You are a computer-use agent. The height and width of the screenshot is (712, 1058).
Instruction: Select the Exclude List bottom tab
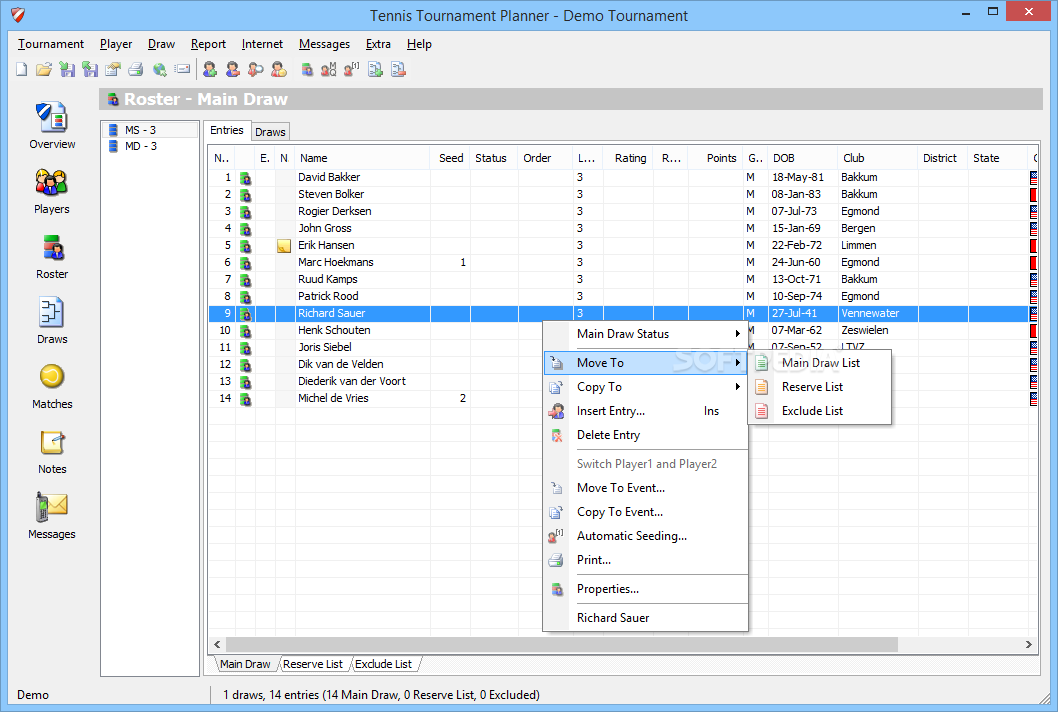point(383,664)
